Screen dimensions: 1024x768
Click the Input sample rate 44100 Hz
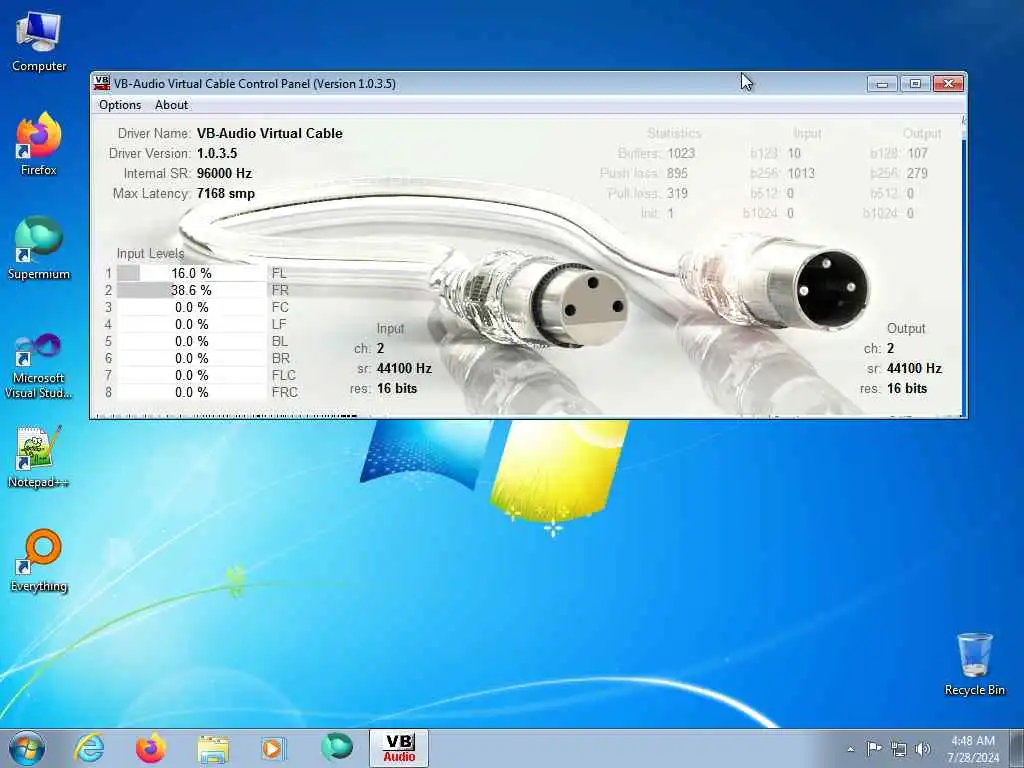tap(404, 368)
